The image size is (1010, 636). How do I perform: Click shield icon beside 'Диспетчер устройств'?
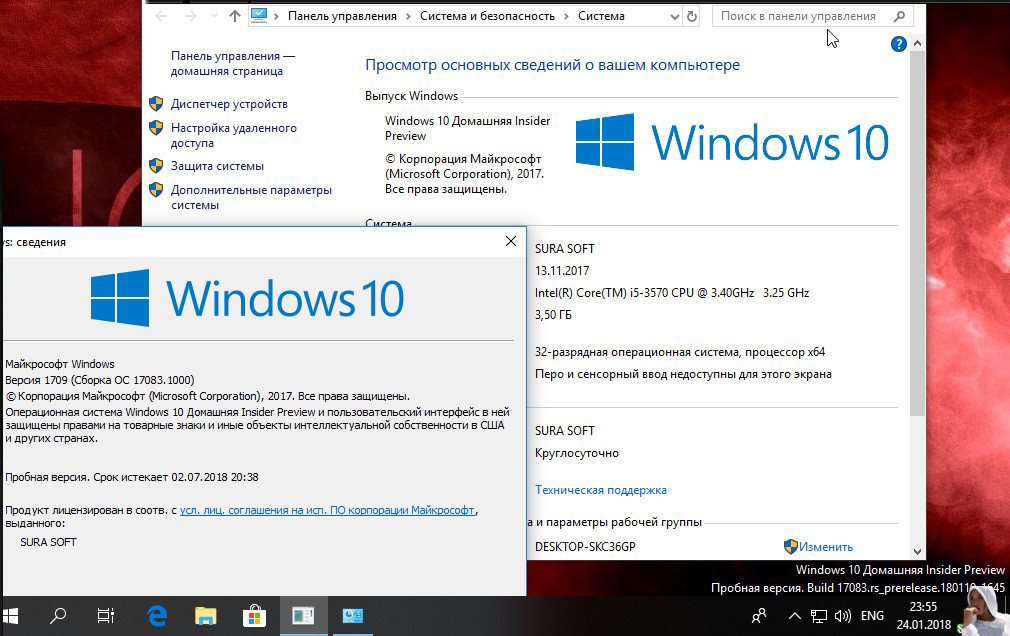click(x=156, y=103)
